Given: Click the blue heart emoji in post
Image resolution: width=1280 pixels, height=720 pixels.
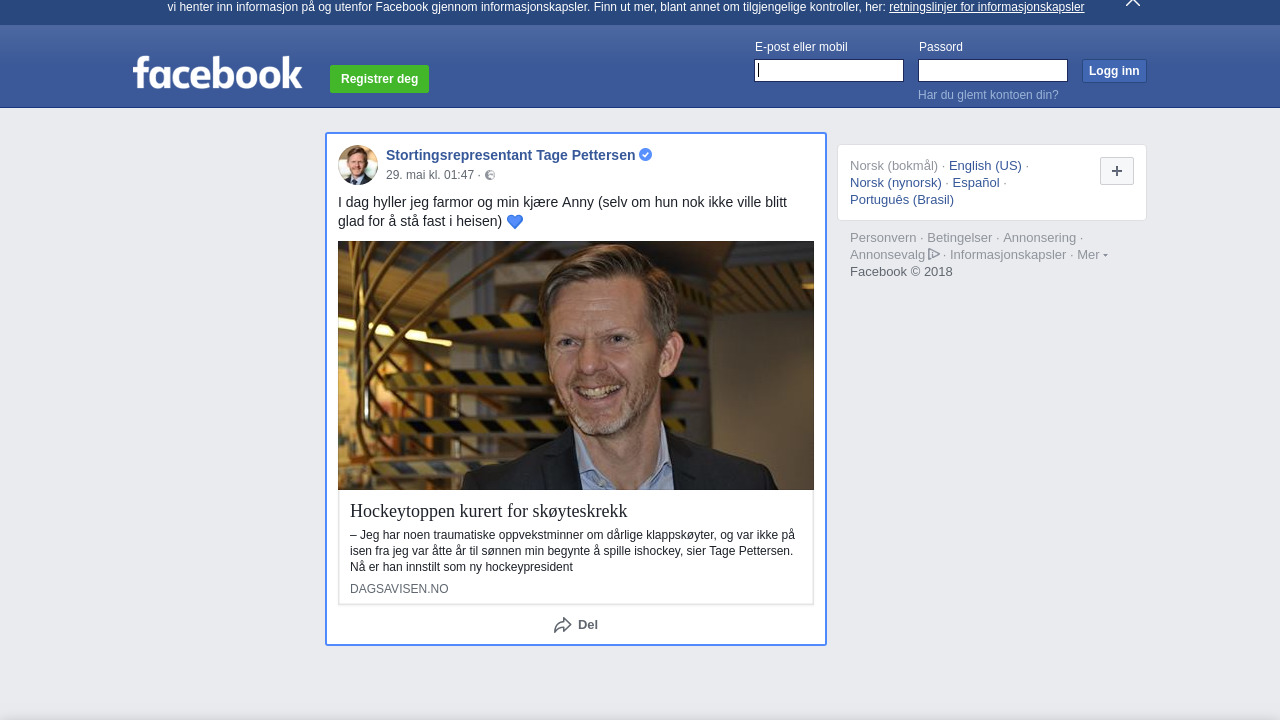Looking at the screenshot, I should pos(515,222).
